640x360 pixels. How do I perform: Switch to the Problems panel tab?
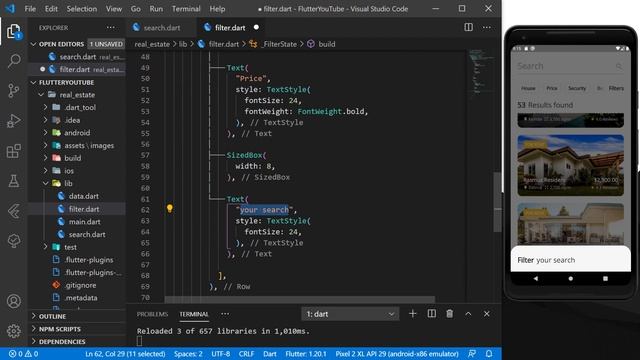coord(152,314)
